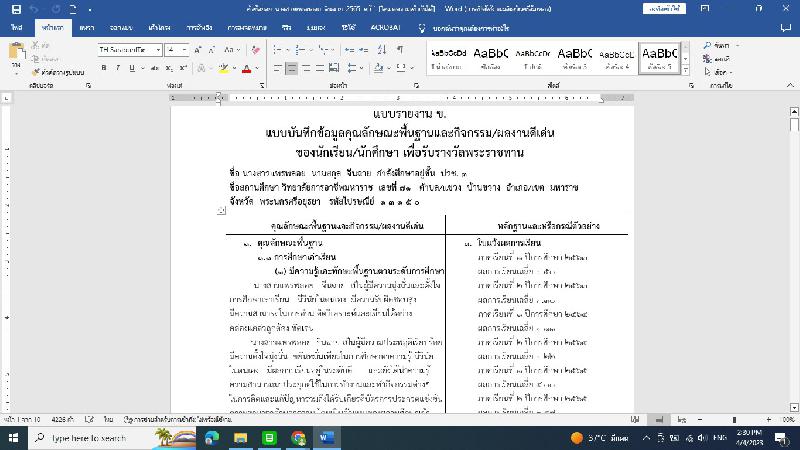Click the sign-in button in title bar
This screenshot has height=450, width=800.
pos(665,8)
